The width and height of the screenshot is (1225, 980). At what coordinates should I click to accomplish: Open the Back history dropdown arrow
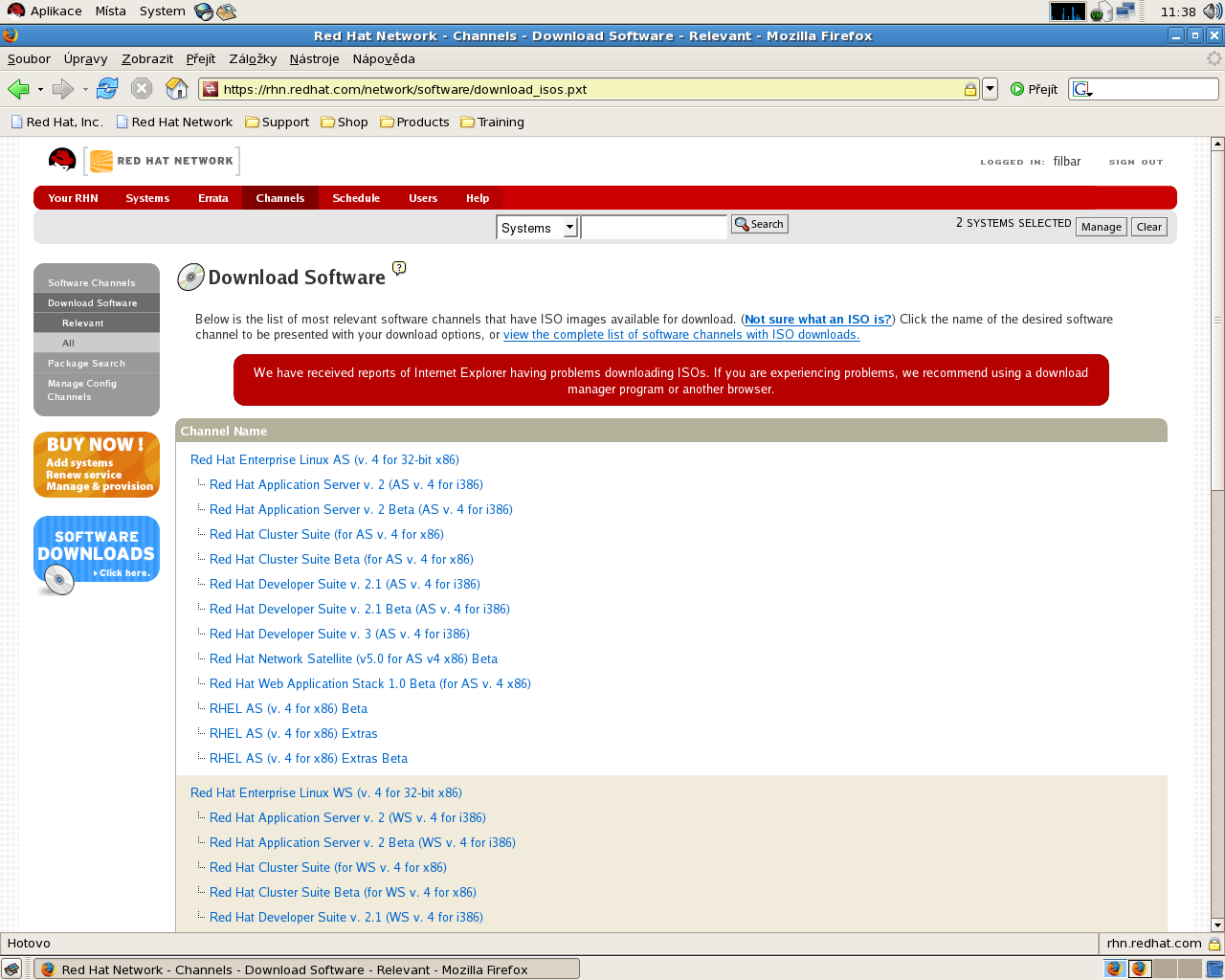40,89
